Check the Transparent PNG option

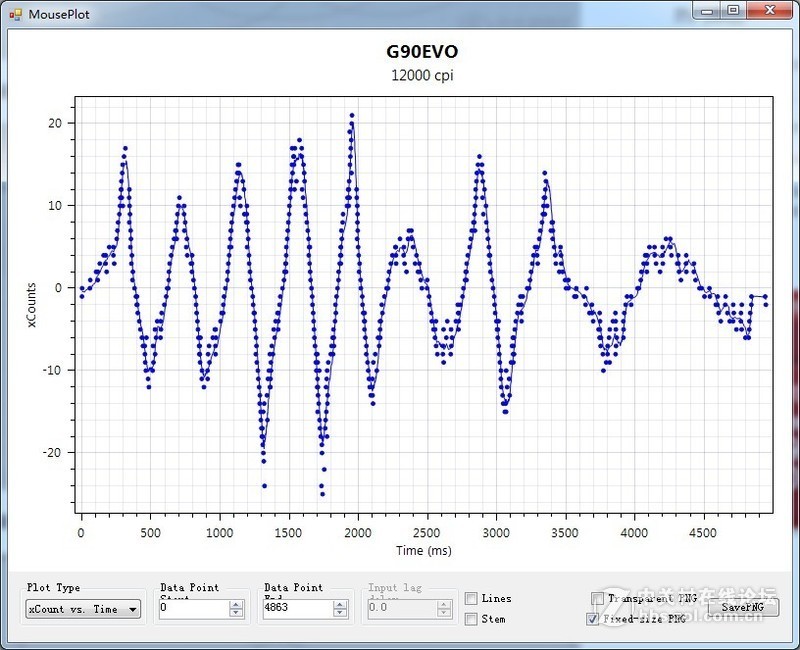[x=597, y=599]
